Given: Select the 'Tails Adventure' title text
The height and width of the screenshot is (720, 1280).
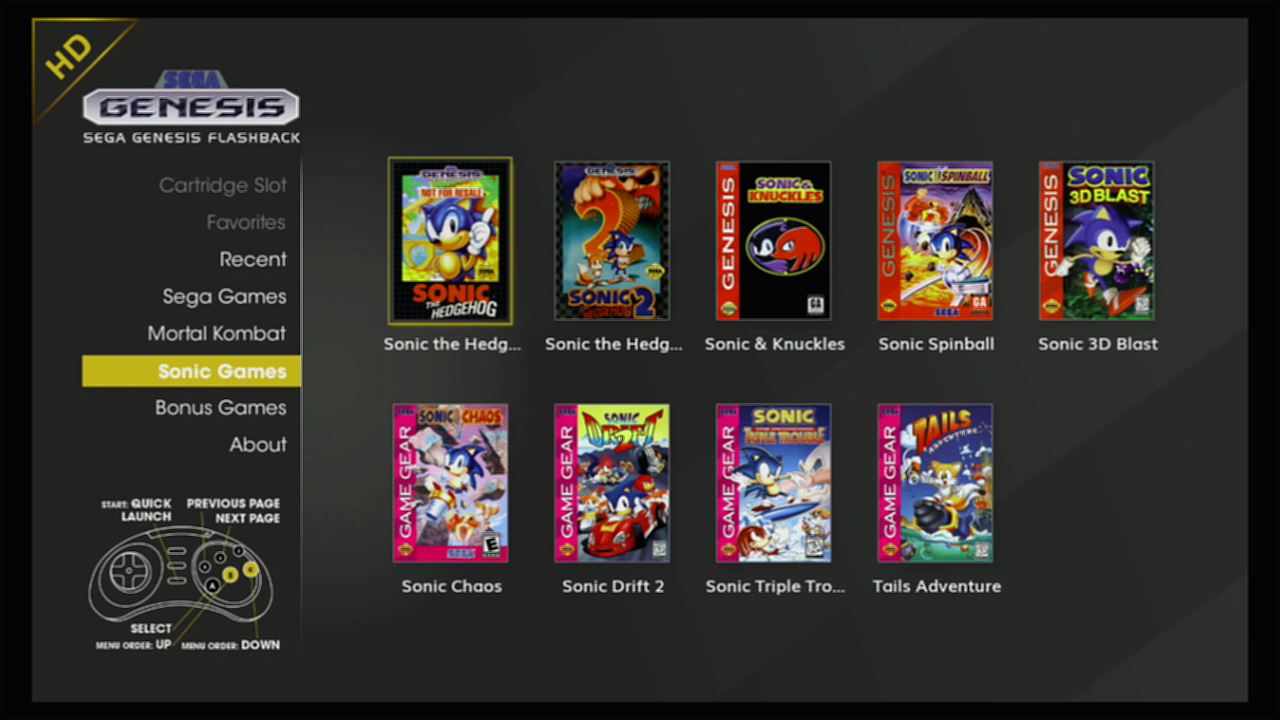Looking at the screenshot, I should (937, 586).
